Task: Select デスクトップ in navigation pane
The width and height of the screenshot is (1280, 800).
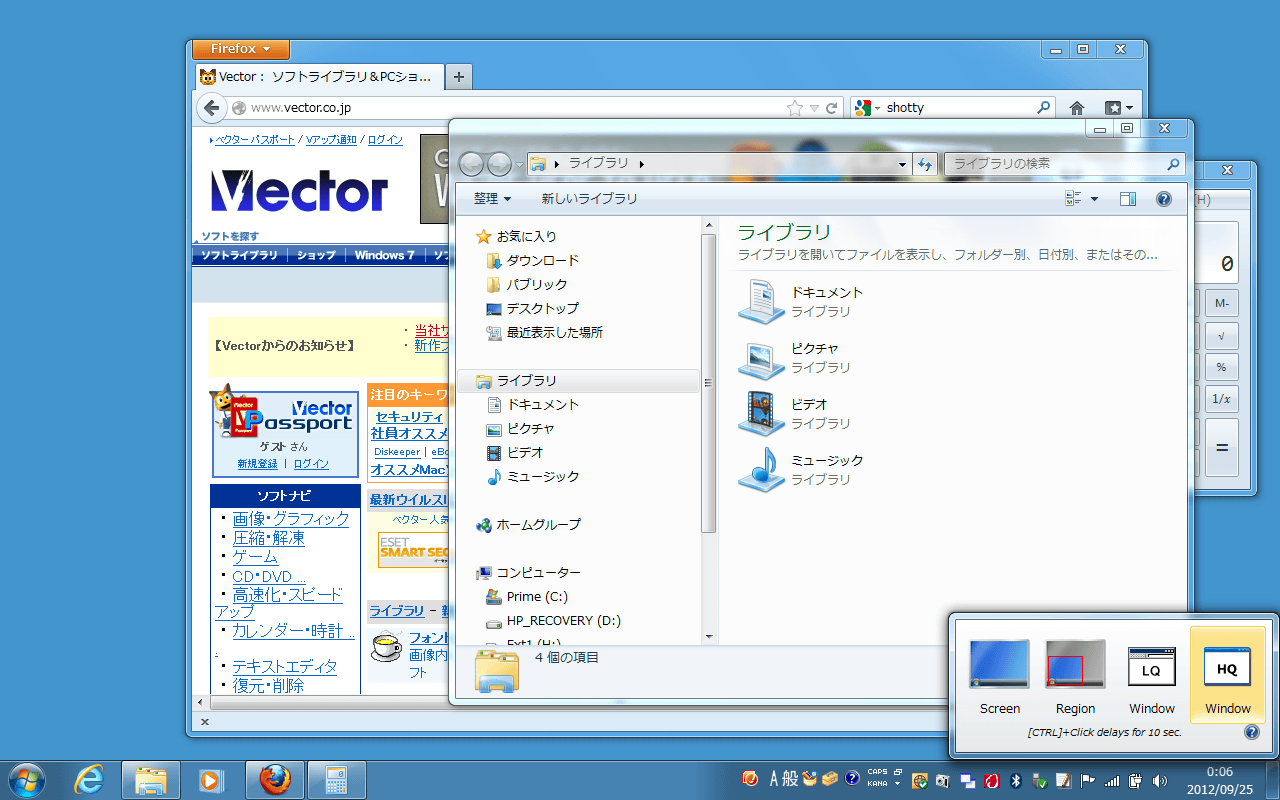Action: click(532, 308)
